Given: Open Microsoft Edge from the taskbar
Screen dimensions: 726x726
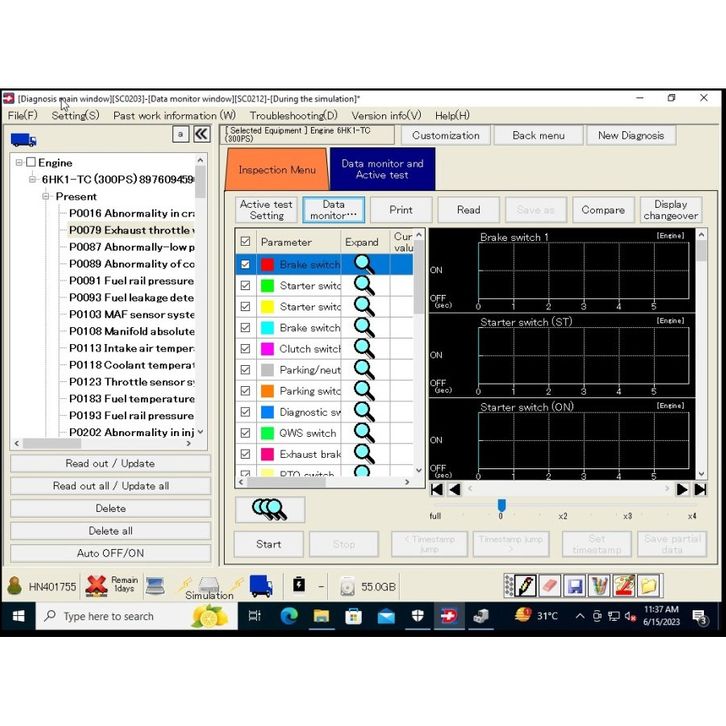Looking at the screenshot, I should 289,616.
